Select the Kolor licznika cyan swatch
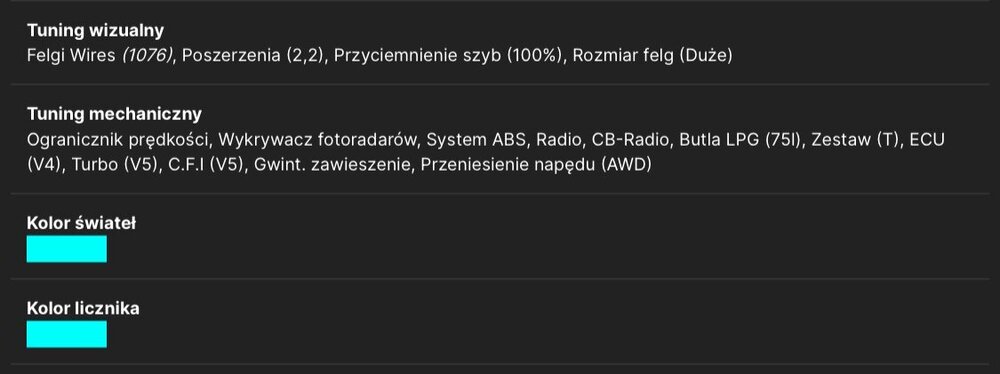 click(x=66, y=334)
